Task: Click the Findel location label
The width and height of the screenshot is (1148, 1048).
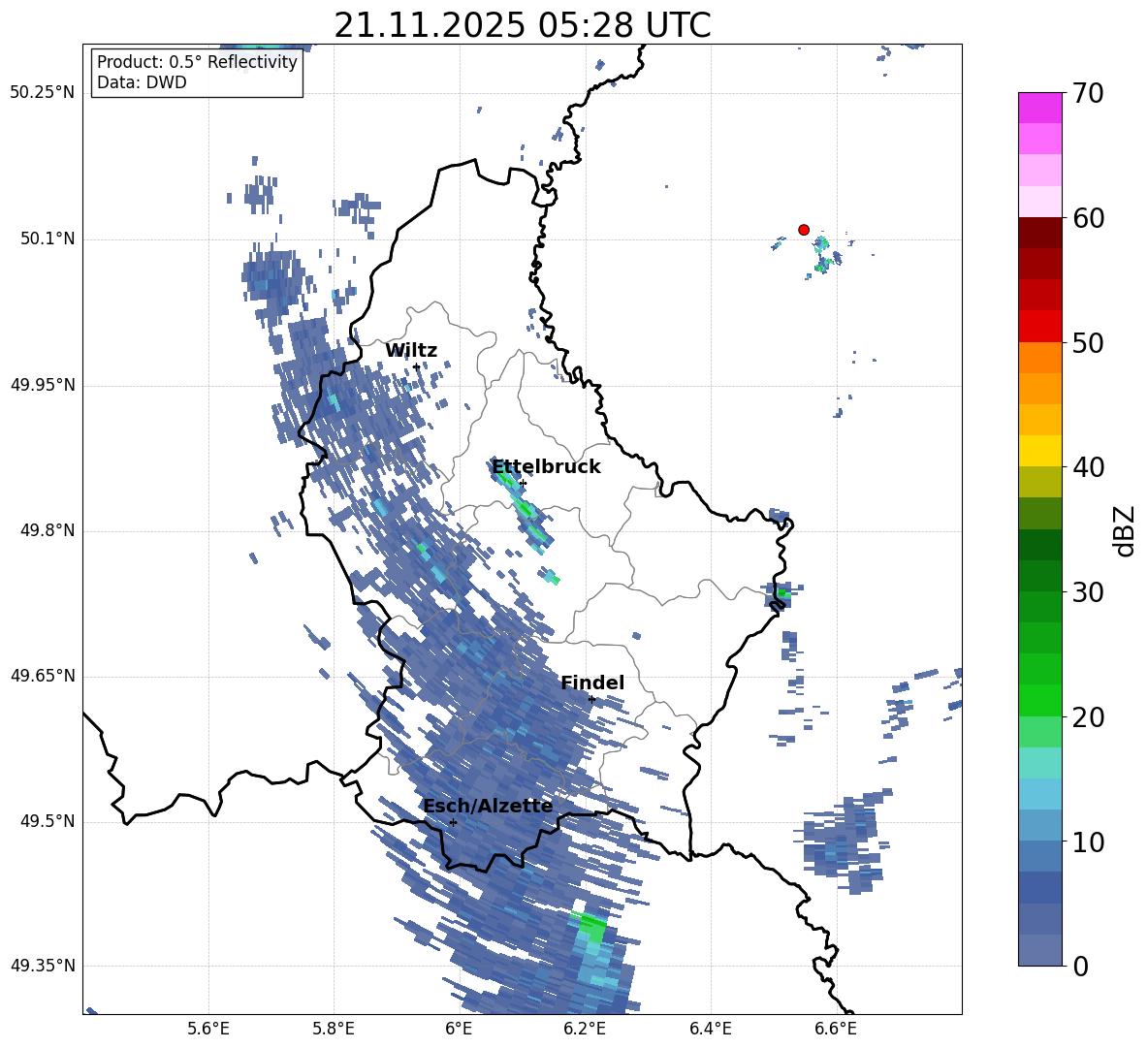Action: coord(592,683)
